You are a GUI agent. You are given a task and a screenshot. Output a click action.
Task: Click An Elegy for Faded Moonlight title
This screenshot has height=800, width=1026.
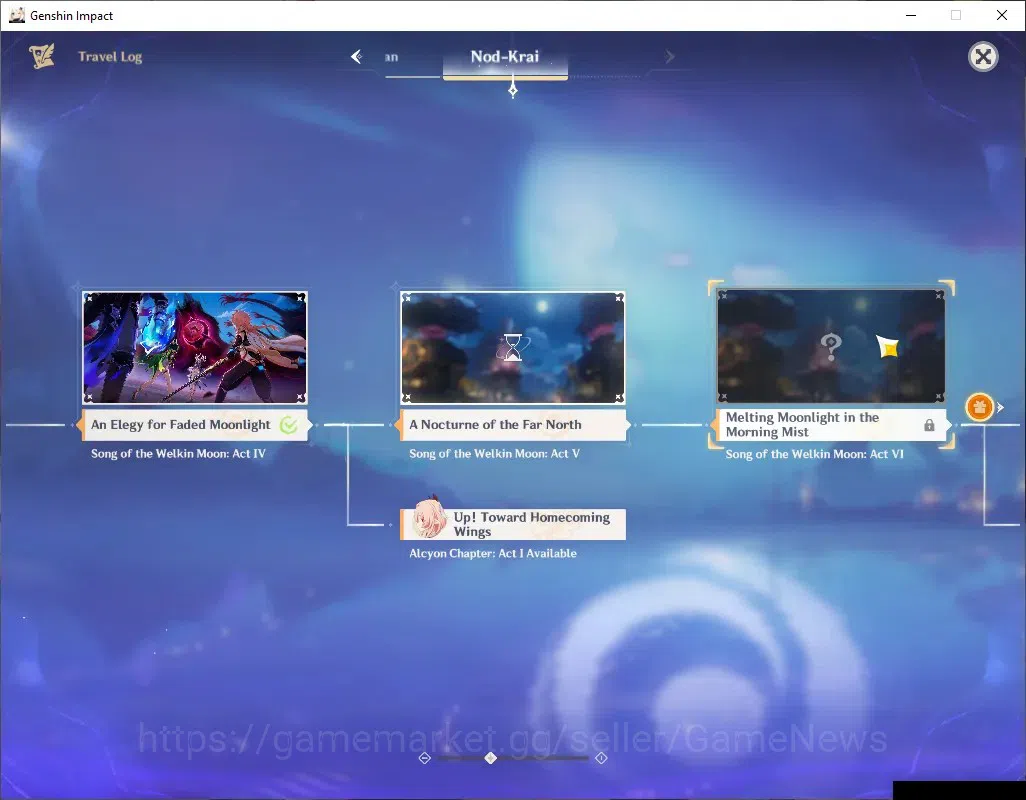181,425
